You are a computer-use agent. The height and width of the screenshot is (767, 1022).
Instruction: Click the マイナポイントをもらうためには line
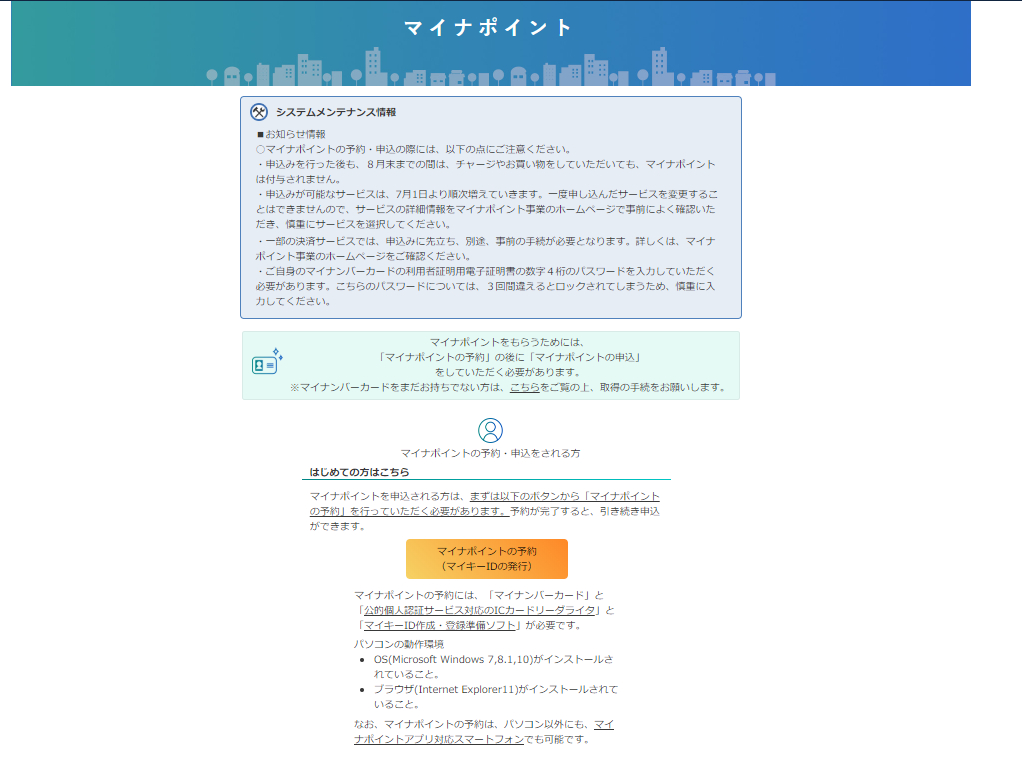(507, 342)
